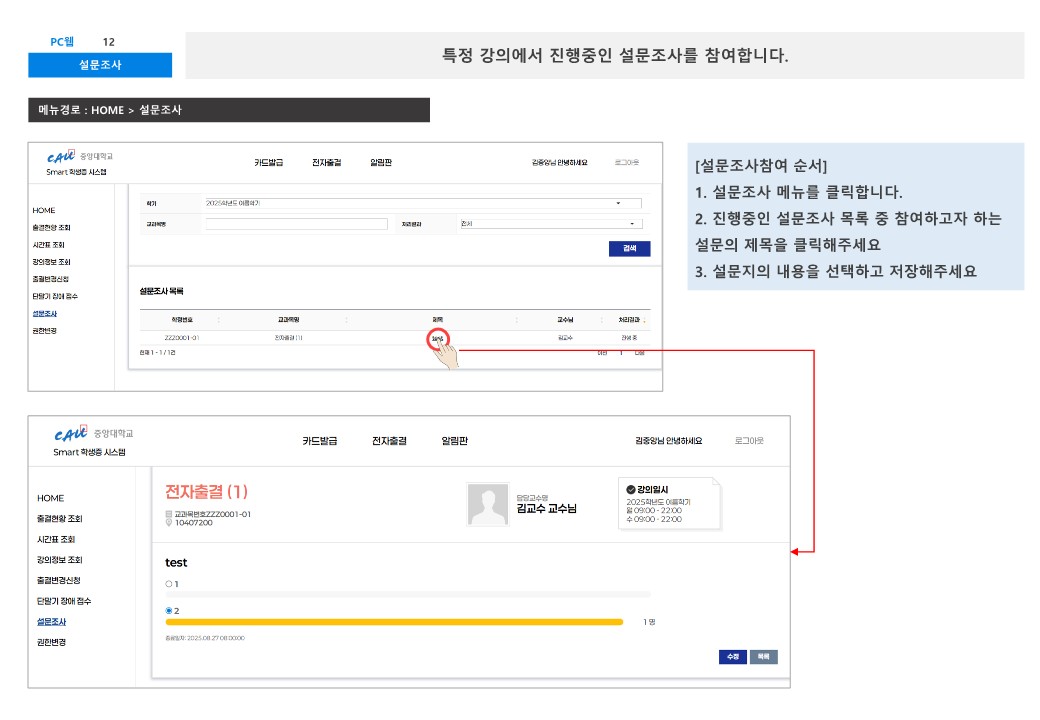Click 메뉴경로 : HOME > 설문조사 breadcrumb bar

point(229,110)
